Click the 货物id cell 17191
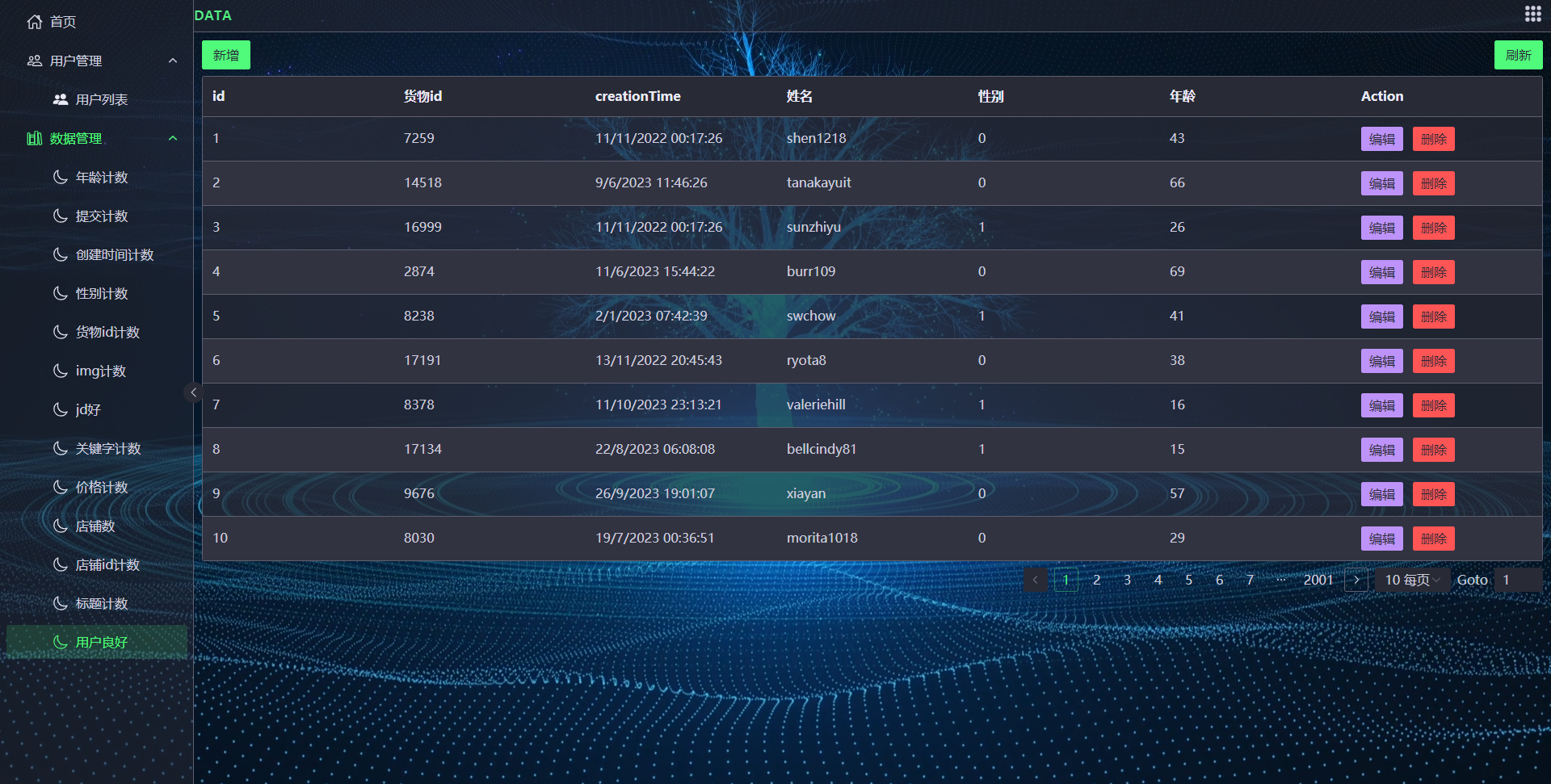Screen dimensions: 1551x784 pyautogui.click(x=422, y=360)
